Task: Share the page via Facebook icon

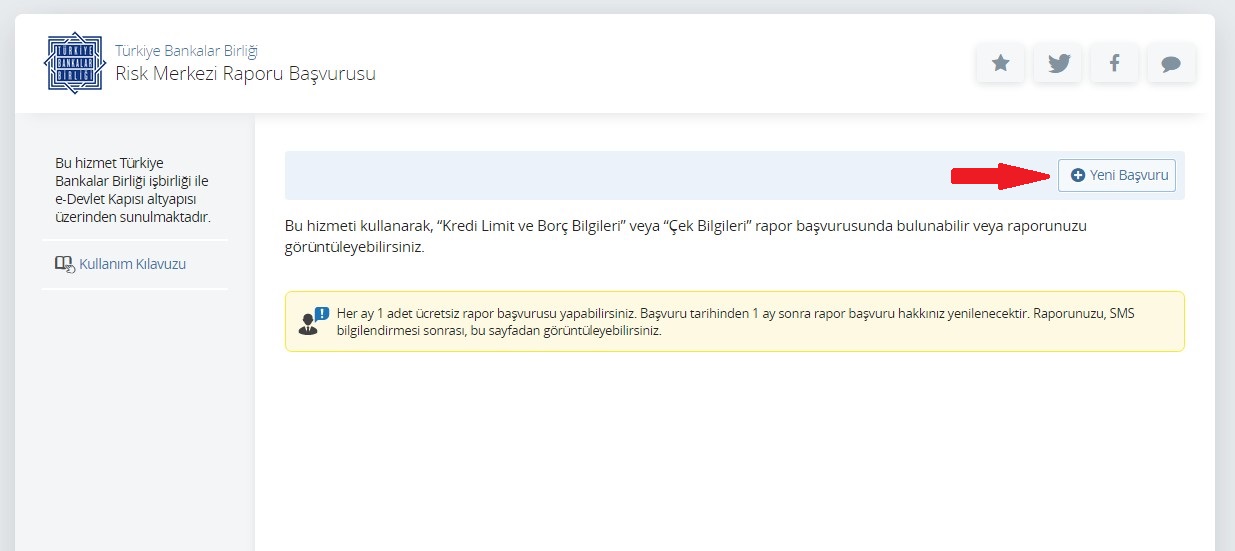Action: (1114, 64)
